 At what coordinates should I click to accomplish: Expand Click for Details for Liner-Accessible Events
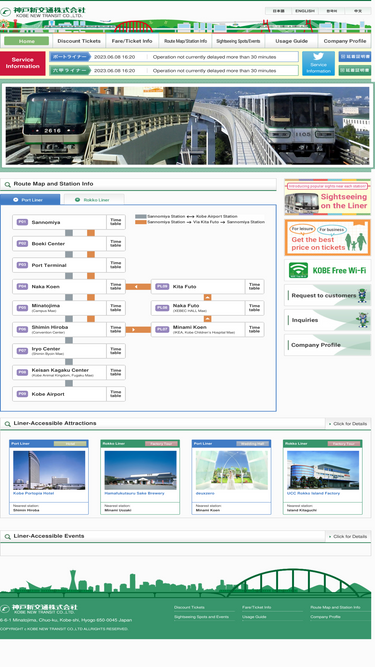click(348, 536)
